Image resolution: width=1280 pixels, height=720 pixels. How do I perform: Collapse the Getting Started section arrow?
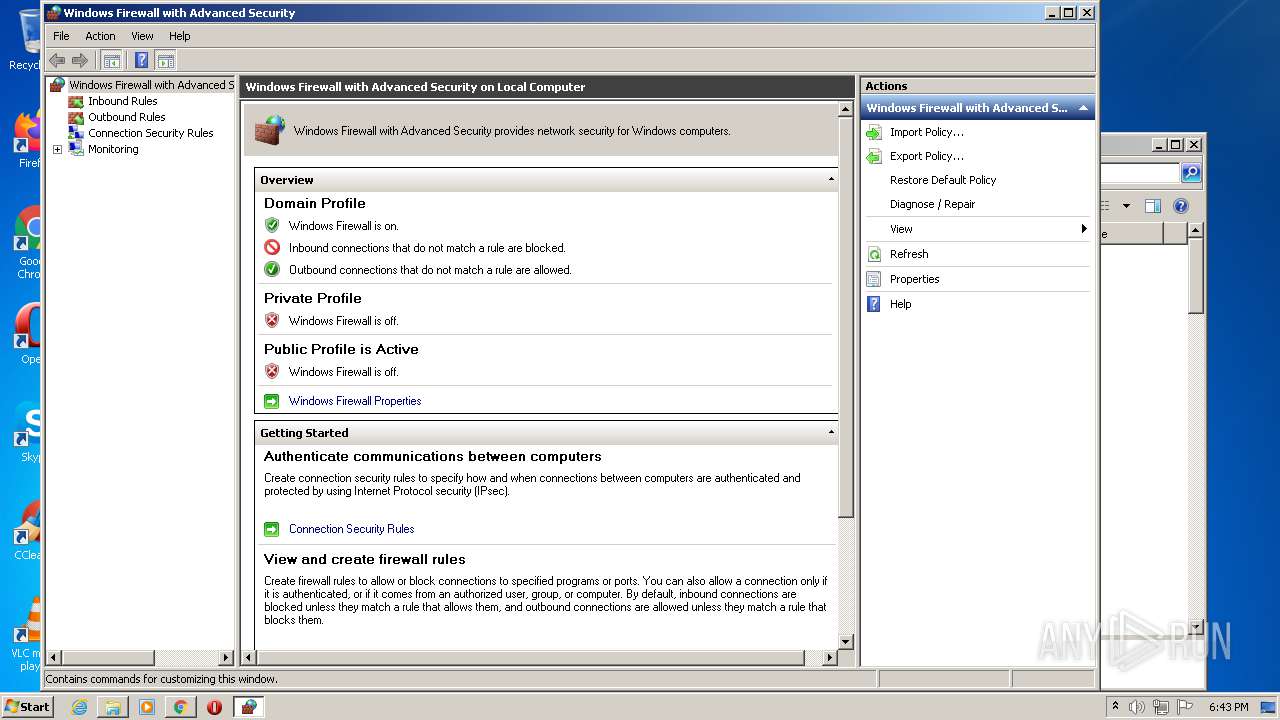(x=831, y=433)
